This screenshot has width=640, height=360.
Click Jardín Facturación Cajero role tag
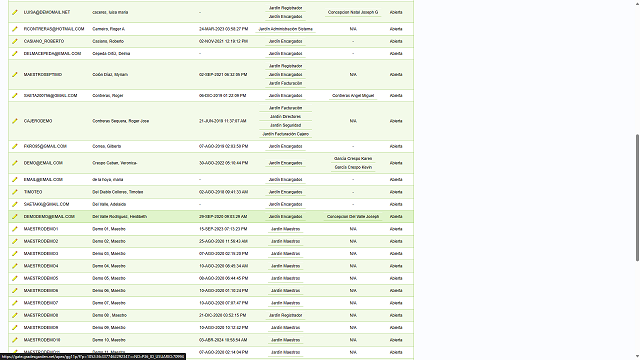coord(285,134)
